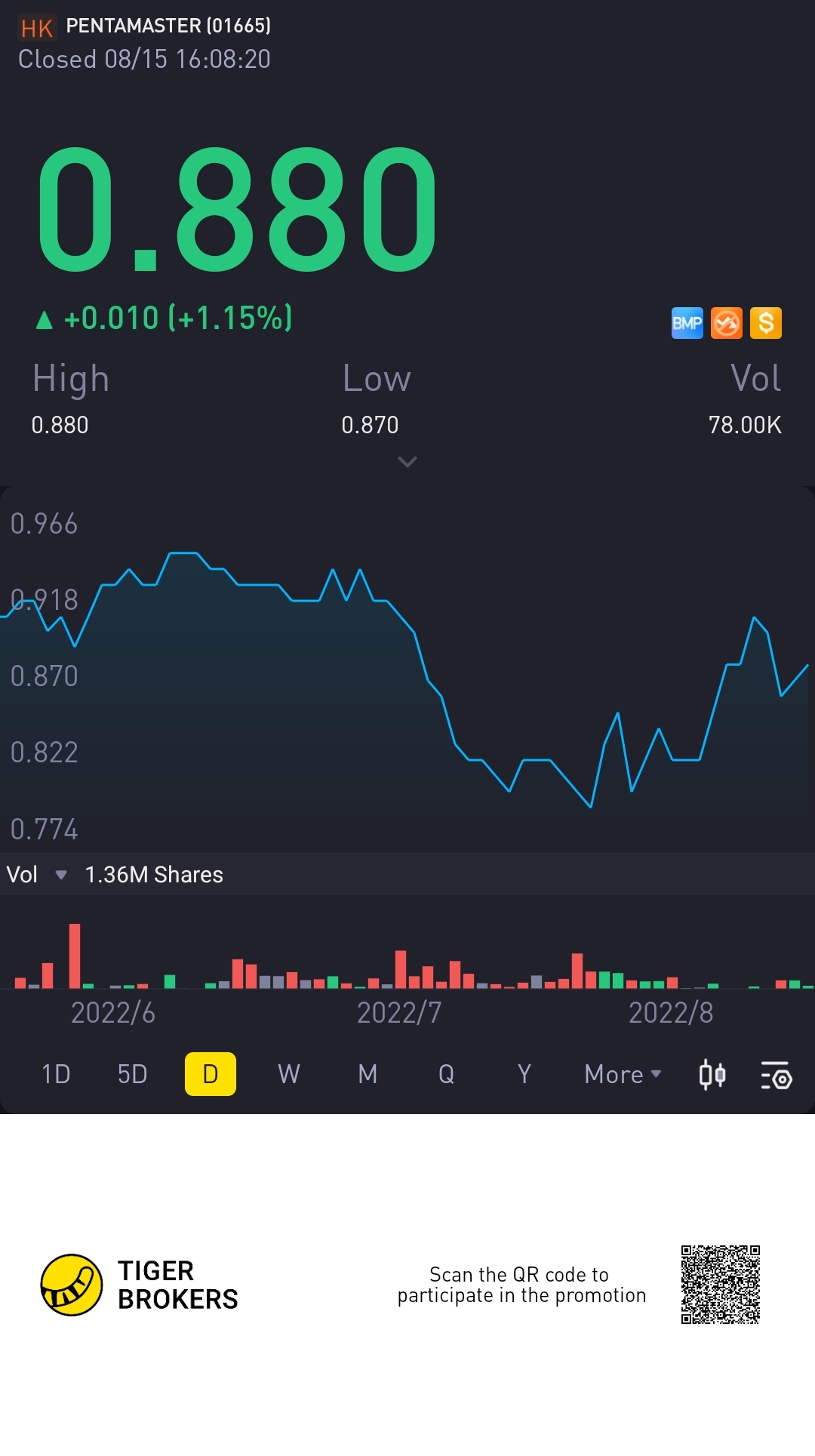The height and width of the screenshot is (1456, 815).
Task: Select the yearly Y timeframe
Action: (x=524, y=1074)
